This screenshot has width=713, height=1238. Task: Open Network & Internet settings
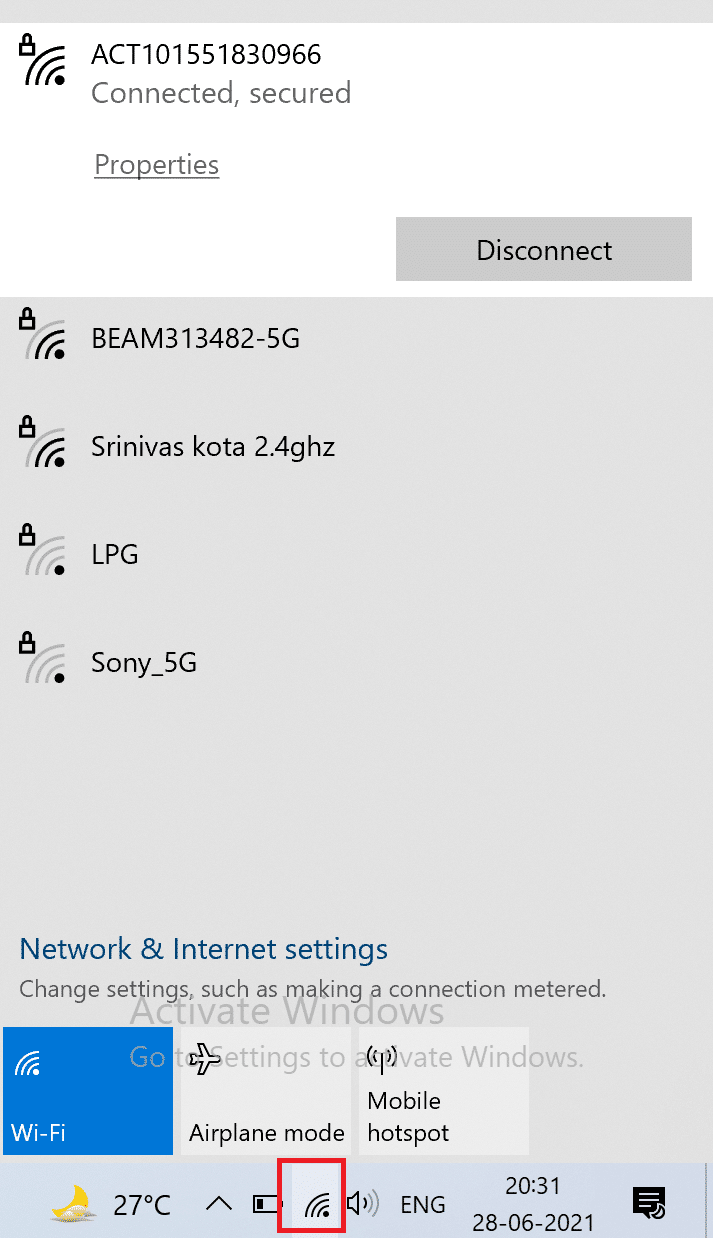[x=203, y=949]
